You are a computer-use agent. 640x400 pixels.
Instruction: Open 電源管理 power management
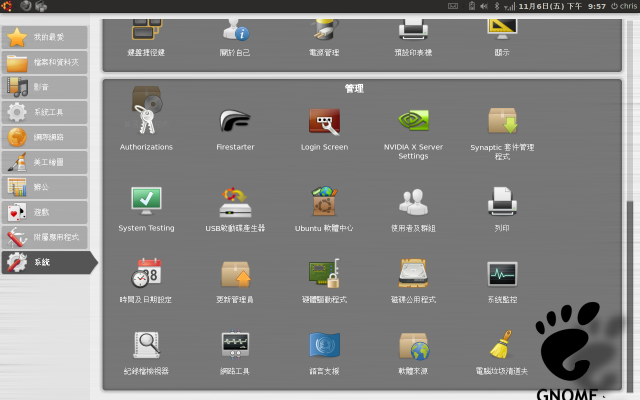tap(324, 29)
